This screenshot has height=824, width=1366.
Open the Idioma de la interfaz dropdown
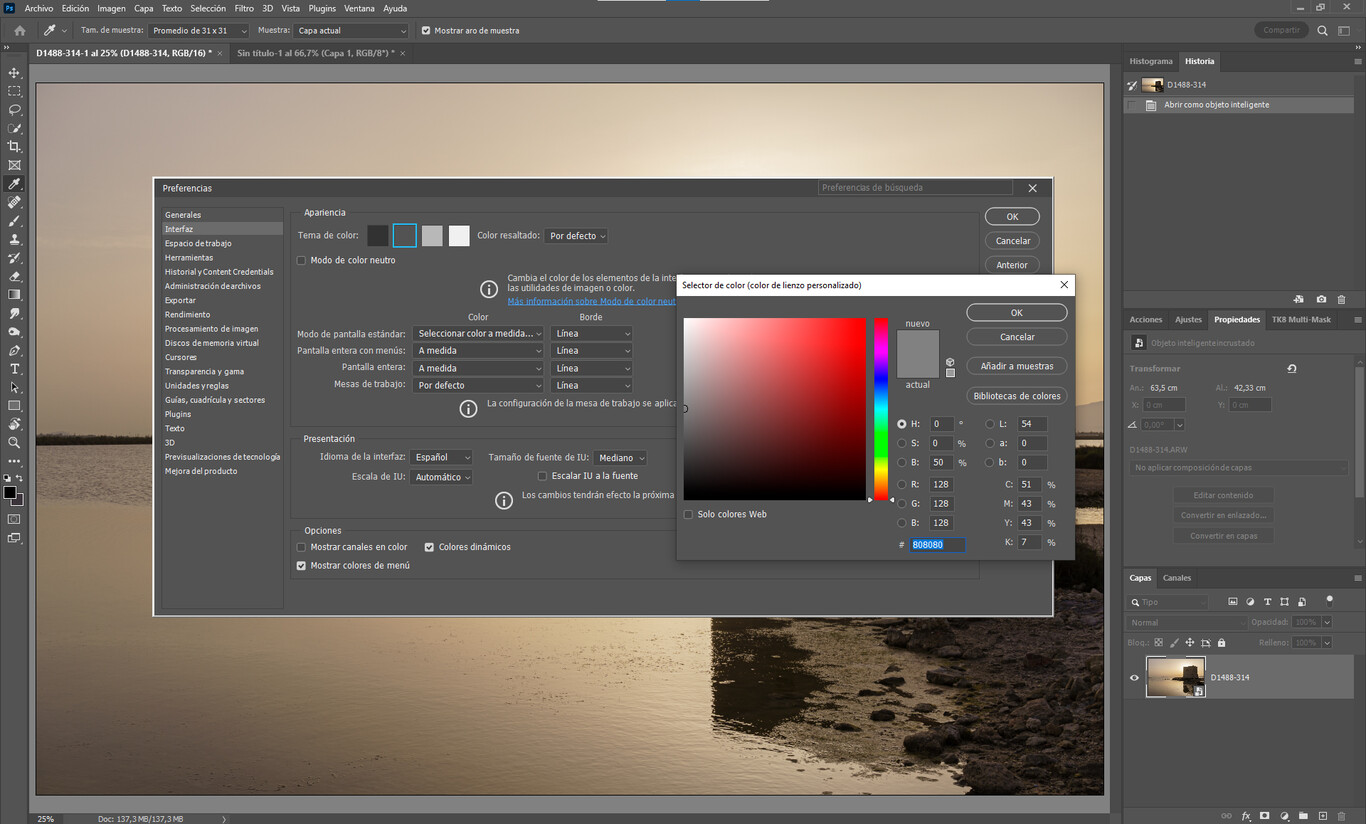(441, 457)
